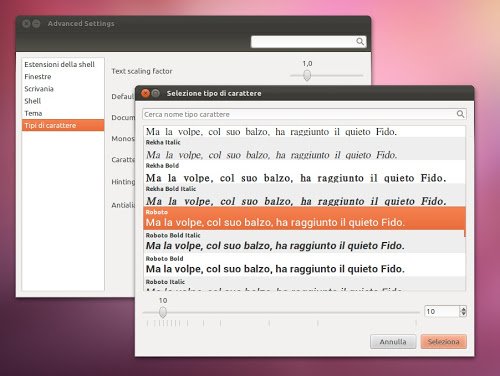Confirm with the Seleziona button
Screen dimensions: 500x376
pos(443,342)
